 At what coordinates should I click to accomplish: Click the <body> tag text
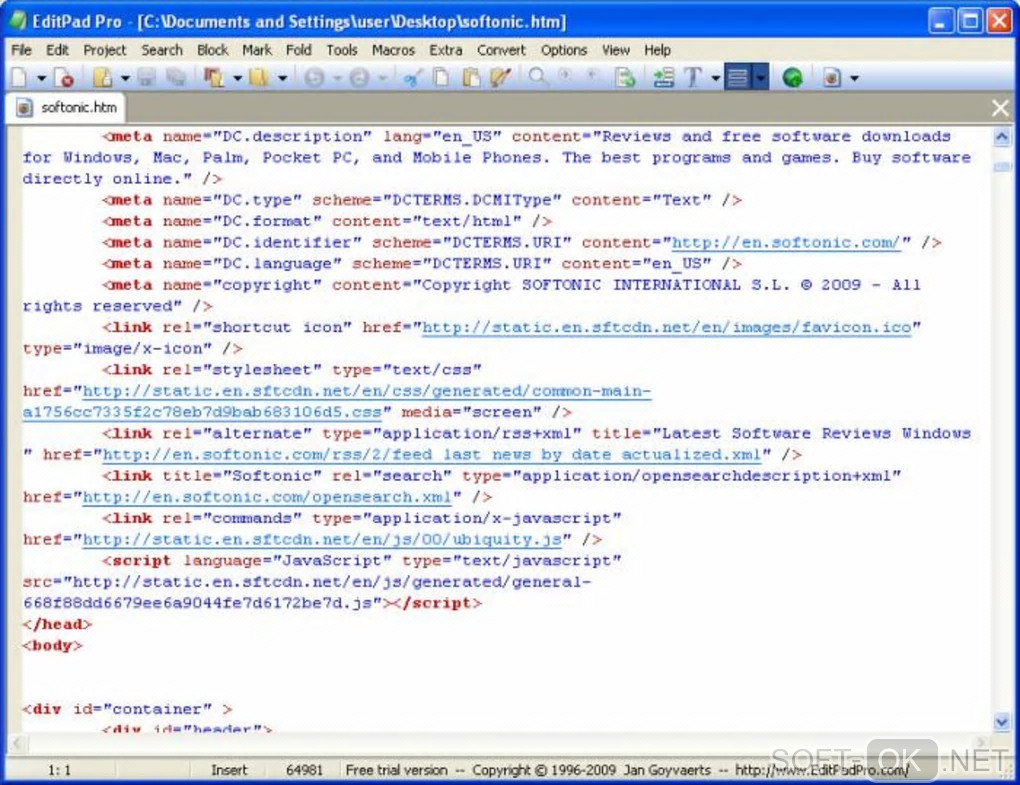[52, 646]
